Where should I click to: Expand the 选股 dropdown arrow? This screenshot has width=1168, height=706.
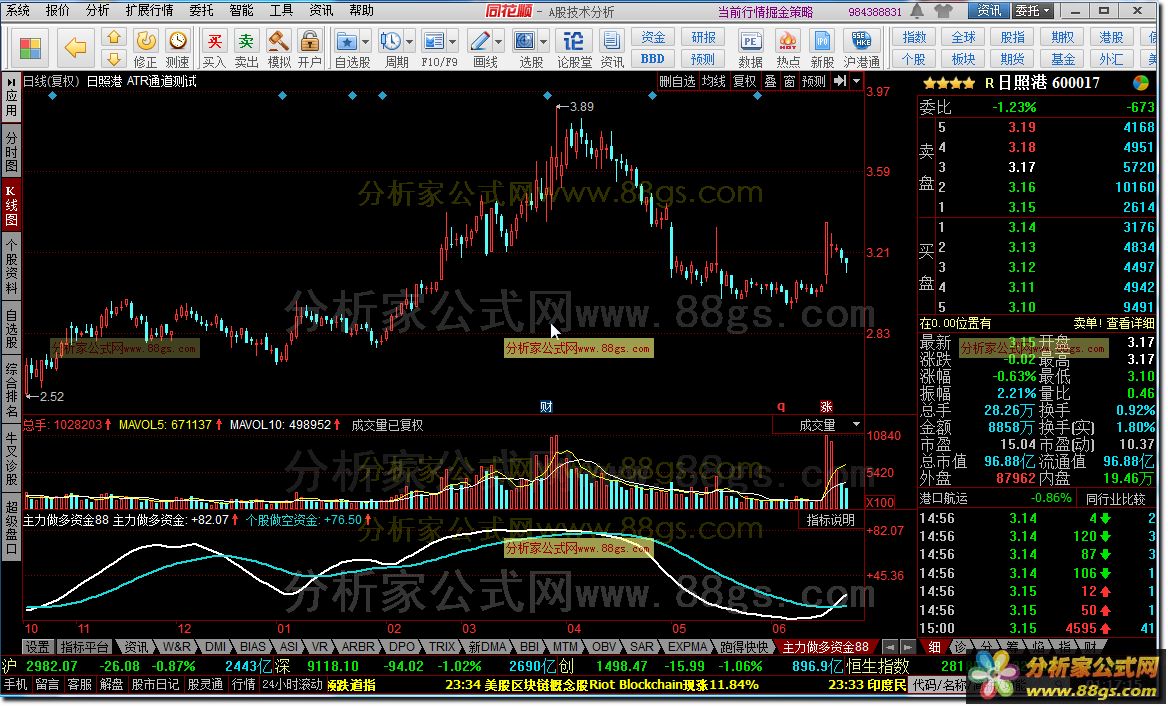(543, 42)
